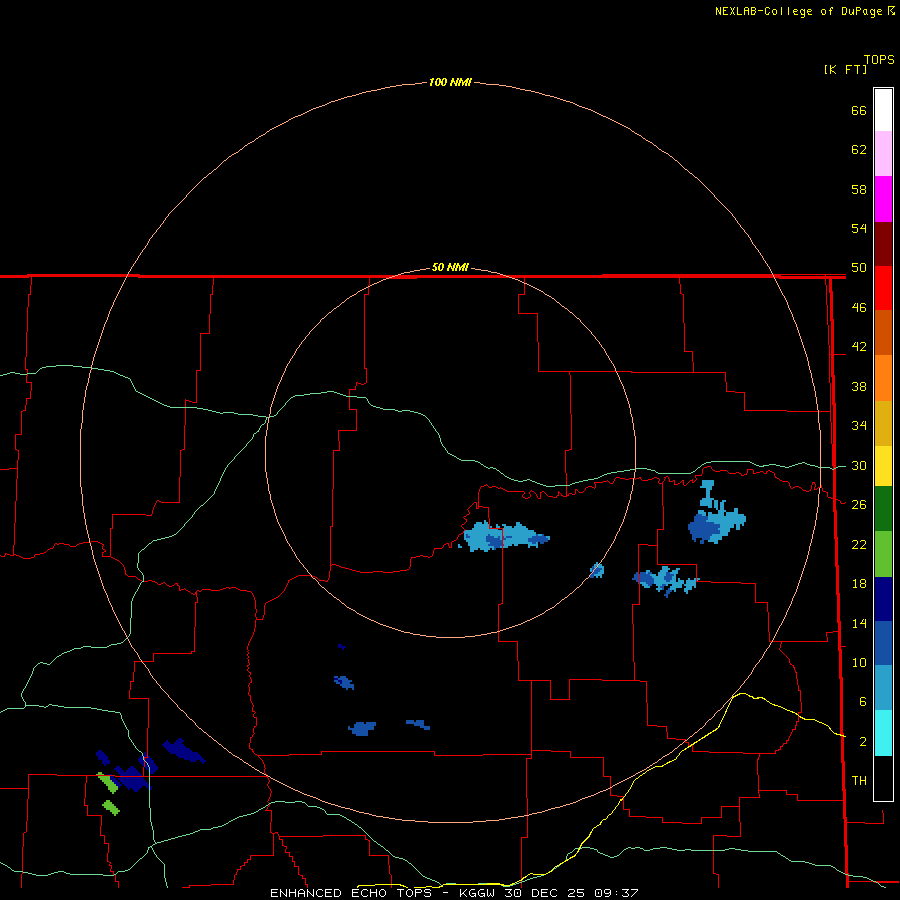The image size is (900, 900).
Task: Select the "42" scale value
Action: 859,347
